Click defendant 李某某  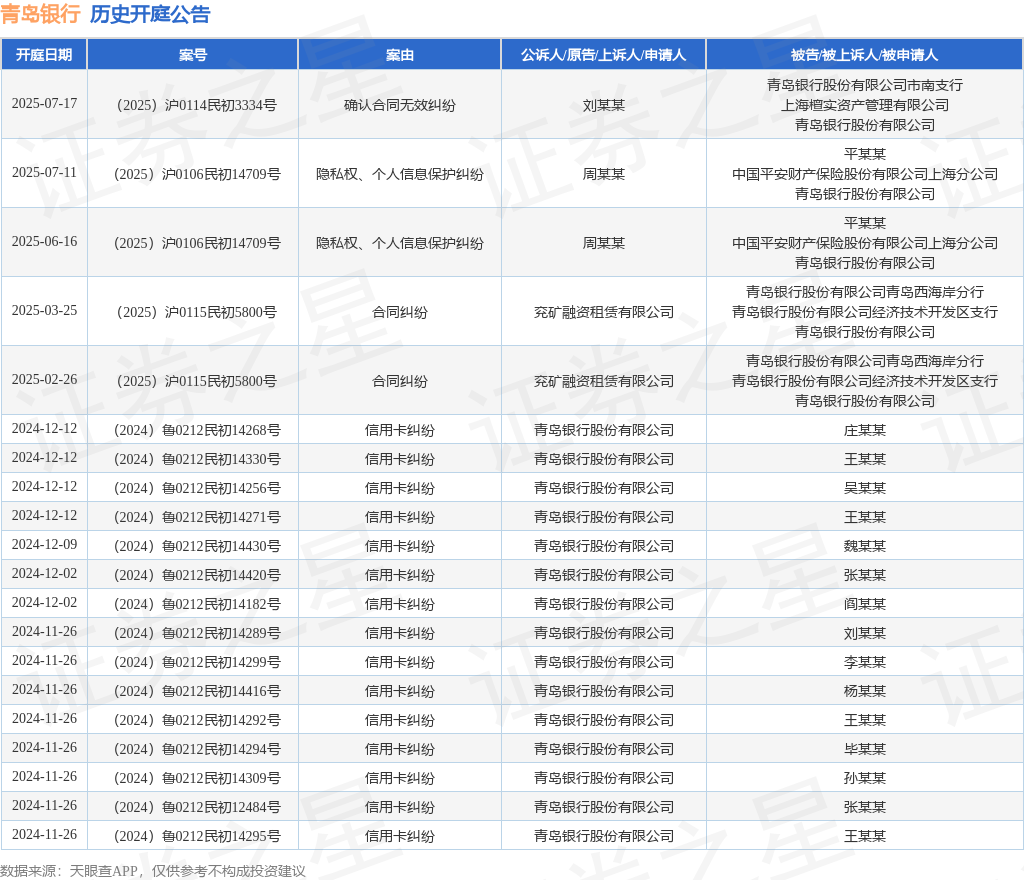865,662
